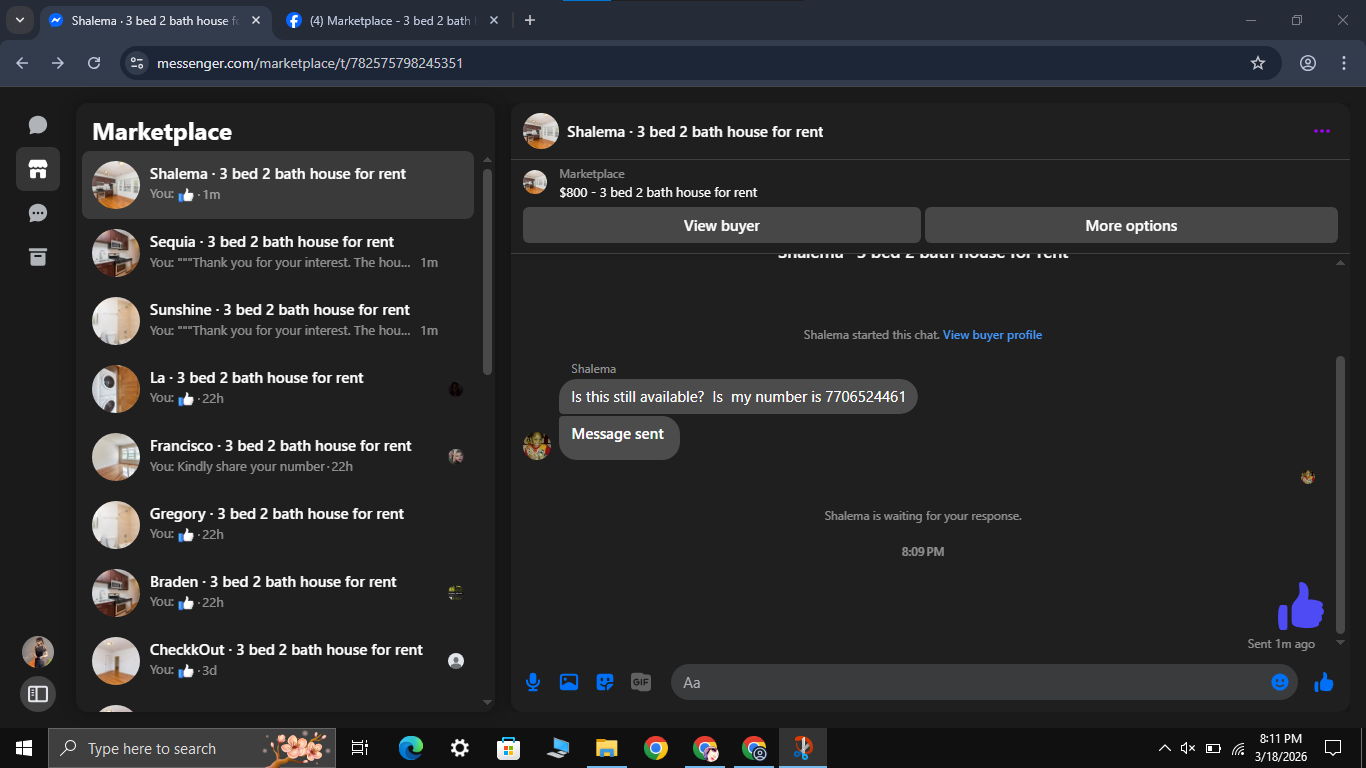Open File Explorer from taskbar
The height and width of the screenshot is (768, 1366).
pyautogui.click(x=607, y=748)
